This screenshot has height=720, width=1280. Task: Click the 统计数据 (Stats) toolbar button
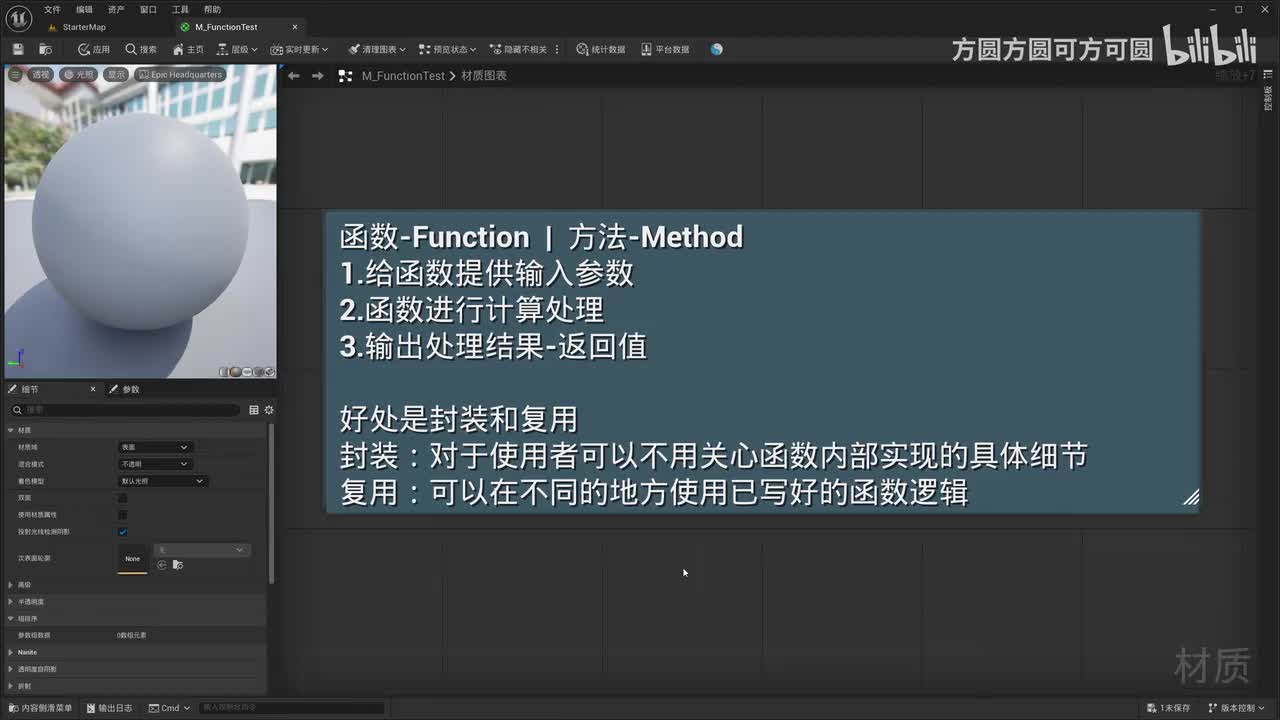[x=601, y=49]
